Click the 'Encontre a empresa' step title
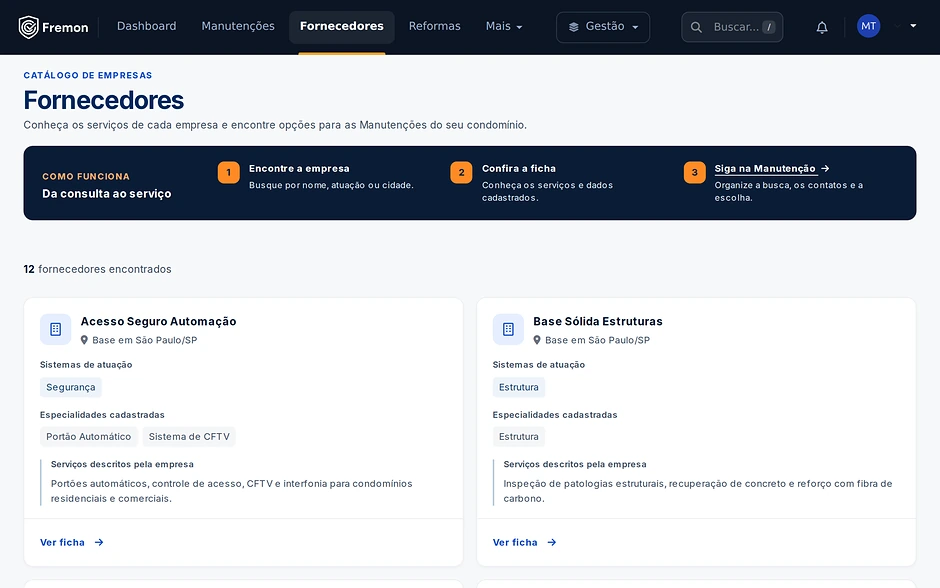 [x=299, y=168]
